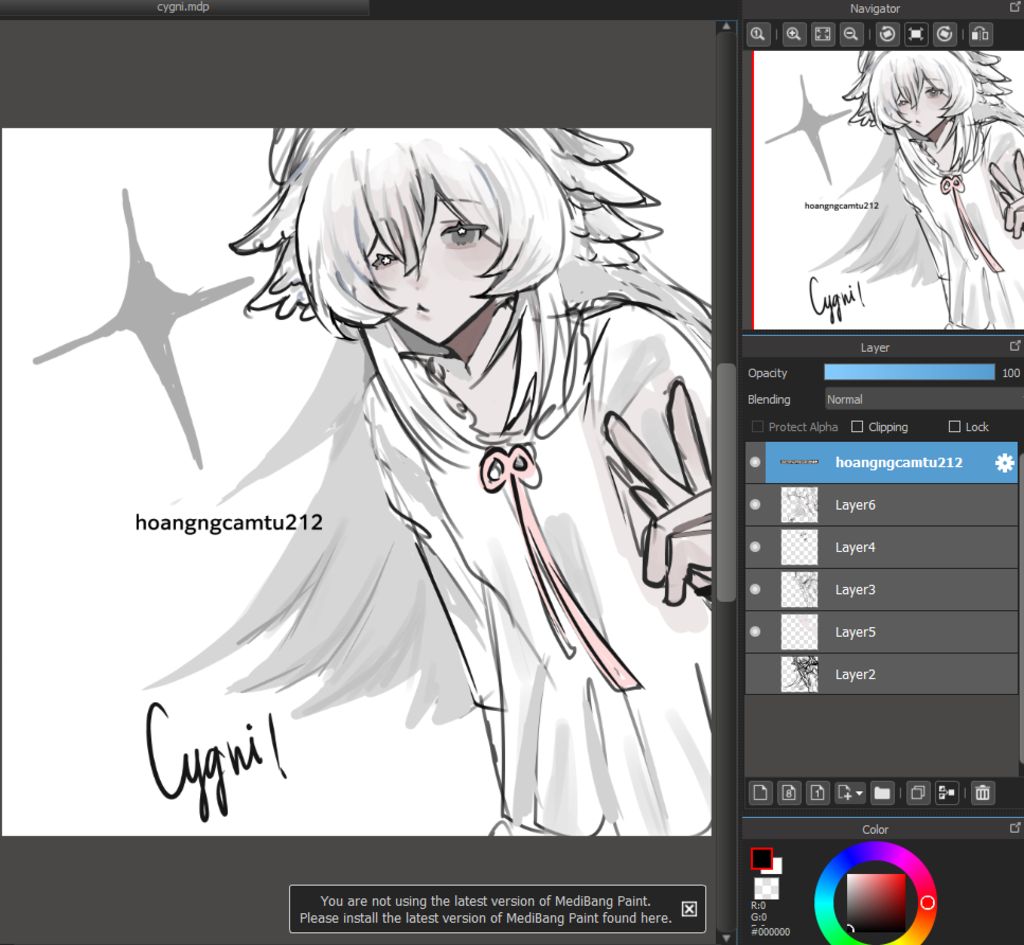Click the #000000 hex color value

coord(771,932)
